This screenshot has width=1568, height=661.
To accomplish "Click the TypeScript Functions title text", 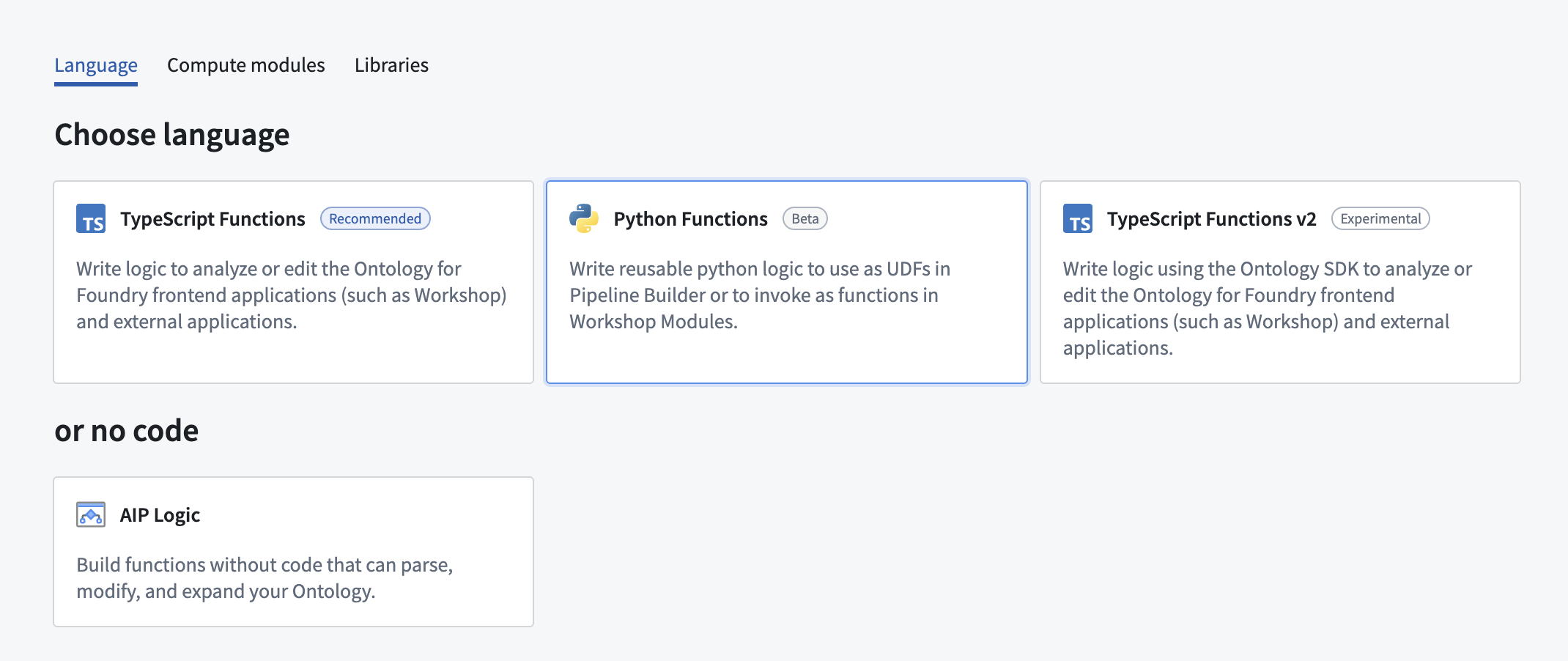I will click(x=212, y=218).
